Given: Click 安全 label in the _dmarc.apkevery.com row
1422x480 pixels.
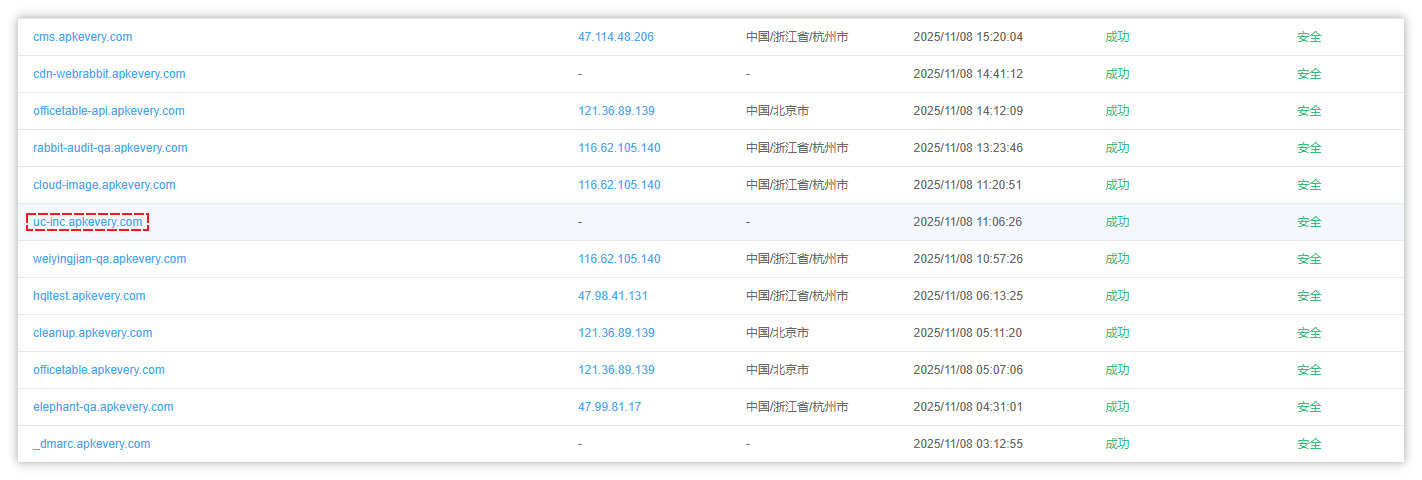Looking at the screenshot, I should point(1309,444).
